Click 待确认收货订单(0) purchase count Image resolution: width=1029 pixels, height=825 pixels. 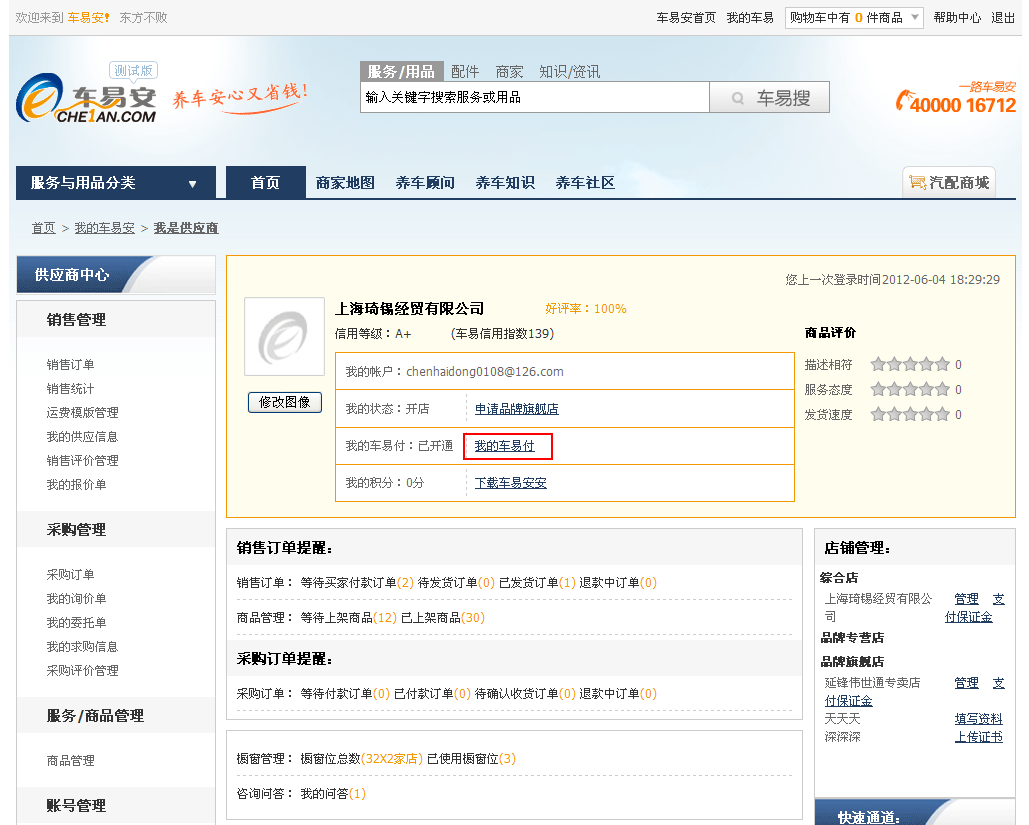point(525,694)
